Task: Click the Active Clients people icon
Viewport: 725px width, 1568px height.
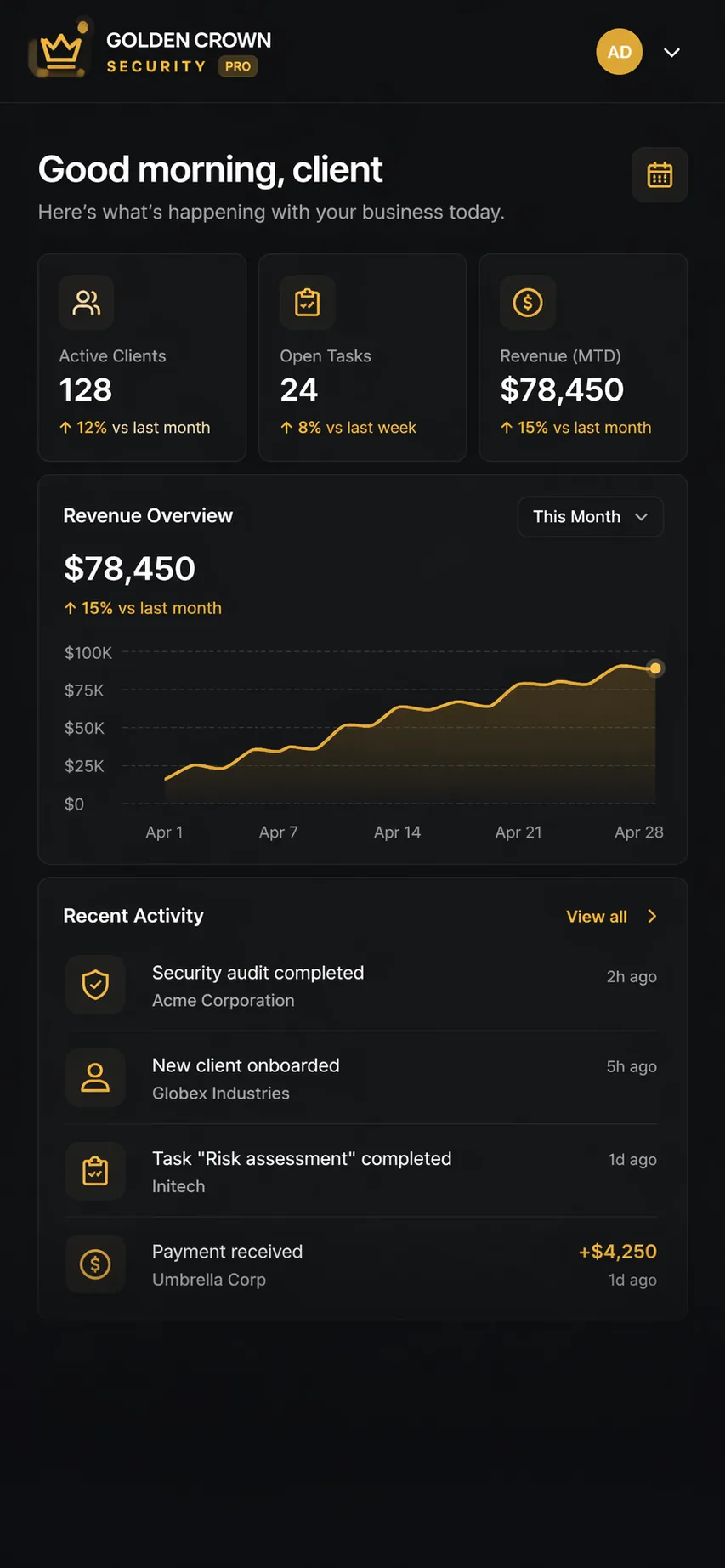Action: click(87, 302)
